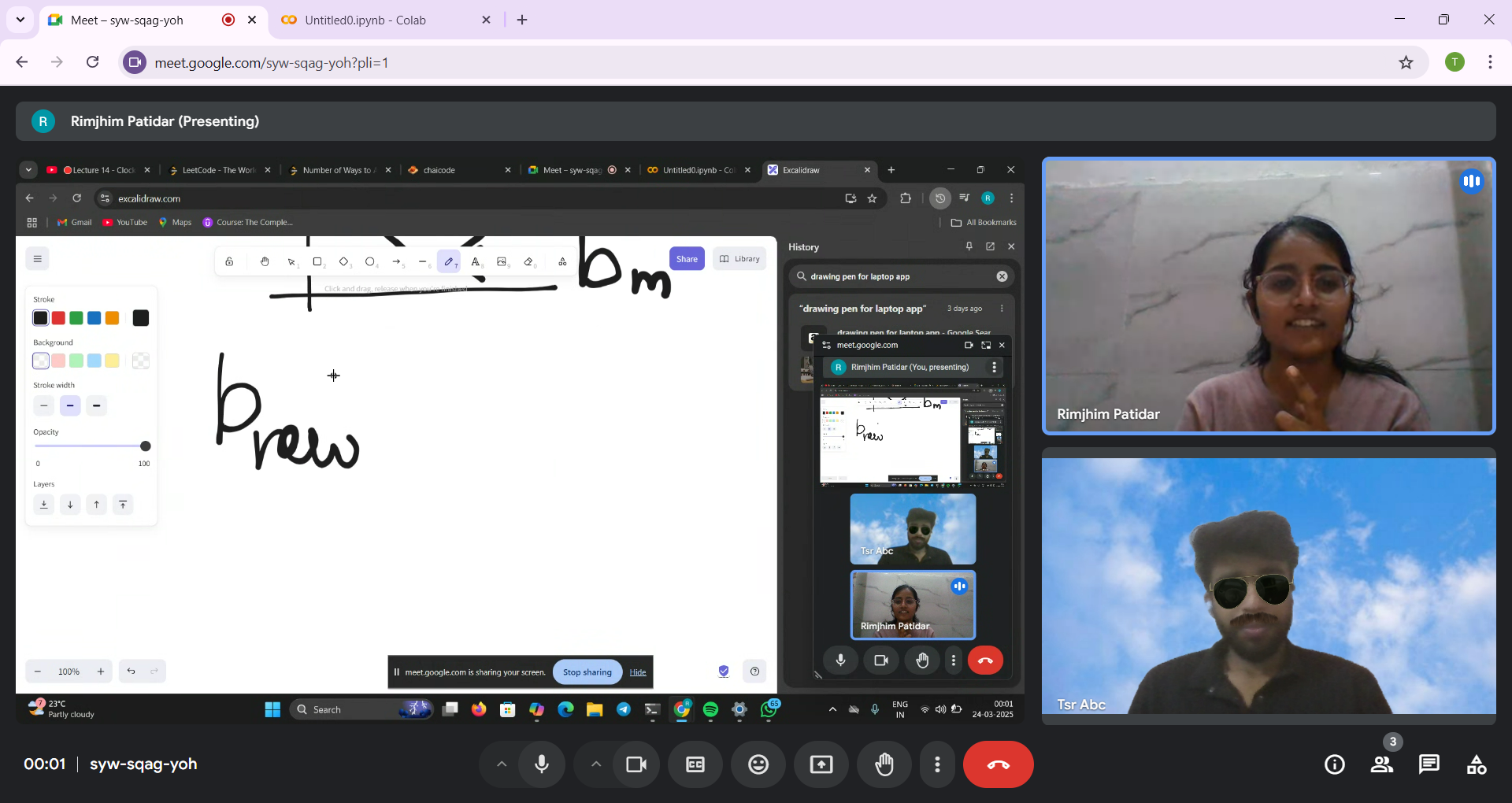
Task: Open Chrome's tab search dropdown arrow
Action: (20, 20)
